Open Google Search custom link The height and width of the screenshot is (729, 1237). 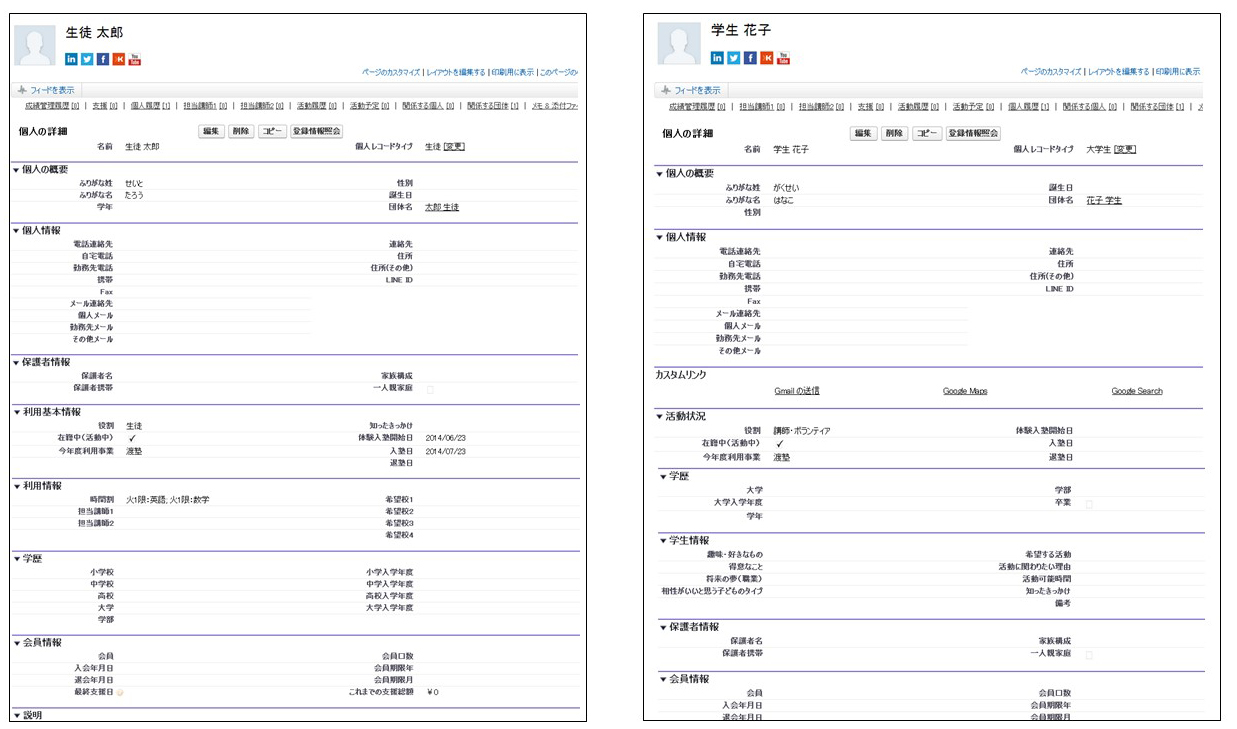pos(1136,391)
